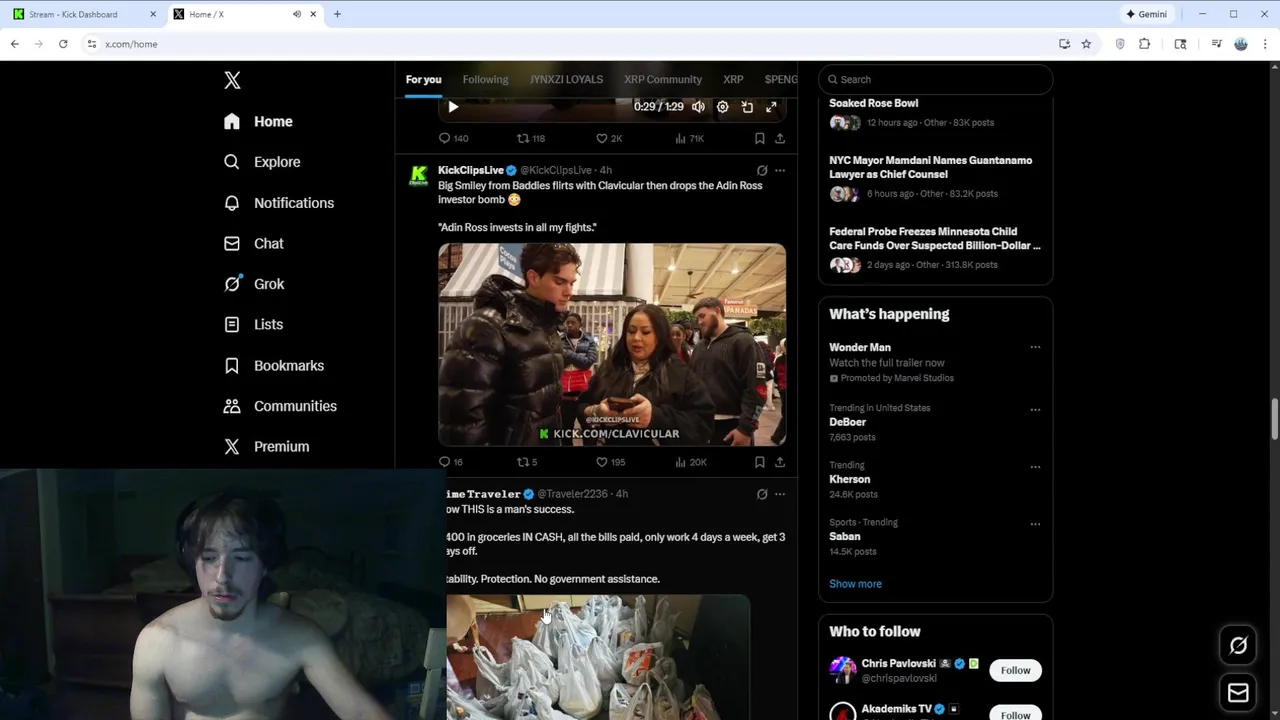This screenshot has width=1280, height=720.
Task: Click the X logo in sidebar
Action: coord(232,81)
